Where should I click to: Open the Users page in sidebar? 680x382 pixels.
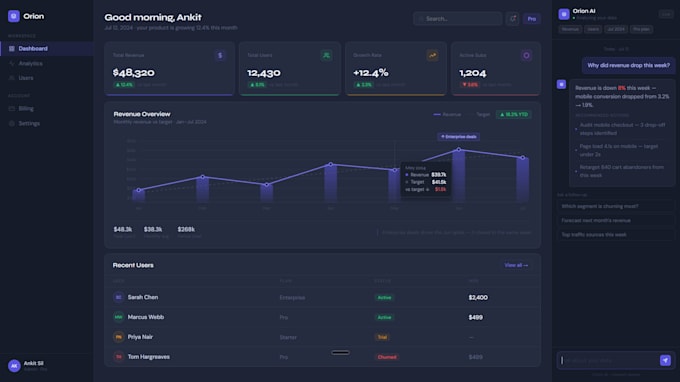pyautogui.click(x=26, y=78)
